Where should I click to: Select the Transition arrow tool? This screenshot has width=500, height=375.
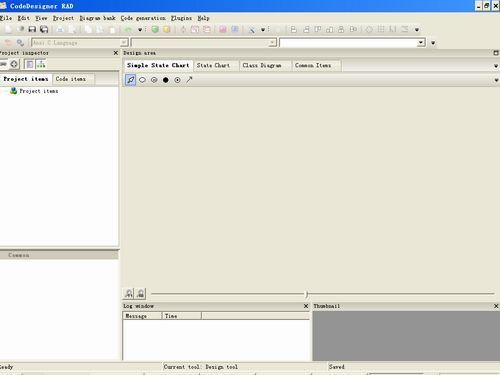(189, 80)
